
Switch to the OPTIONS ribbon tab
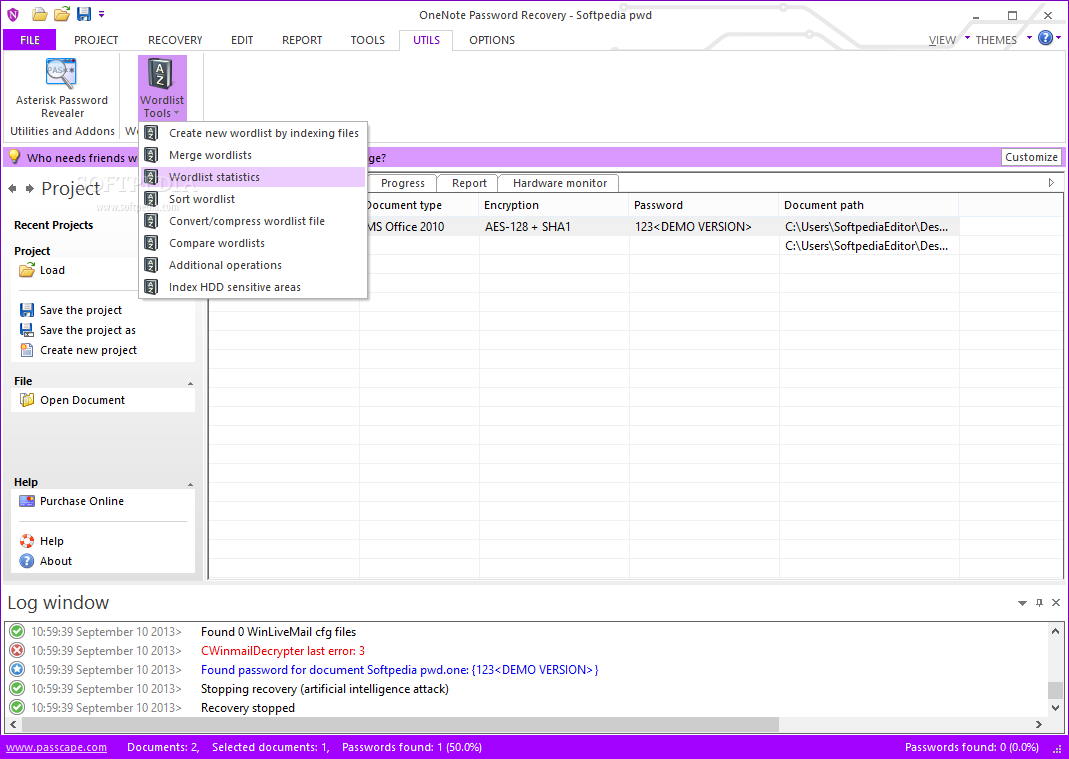pos(492,40)
